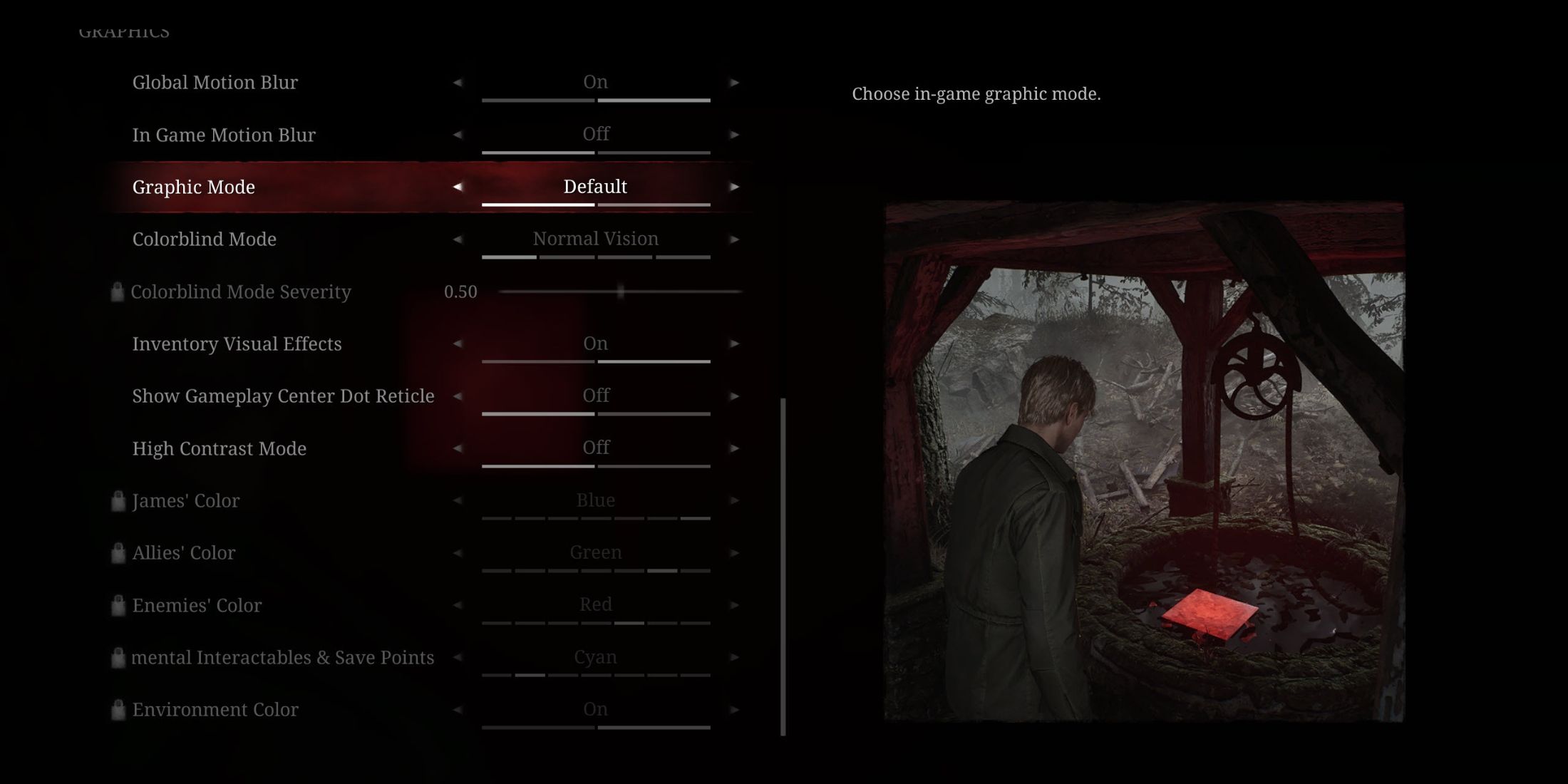Expand Environment Color dropdown options

pos(737,710)
